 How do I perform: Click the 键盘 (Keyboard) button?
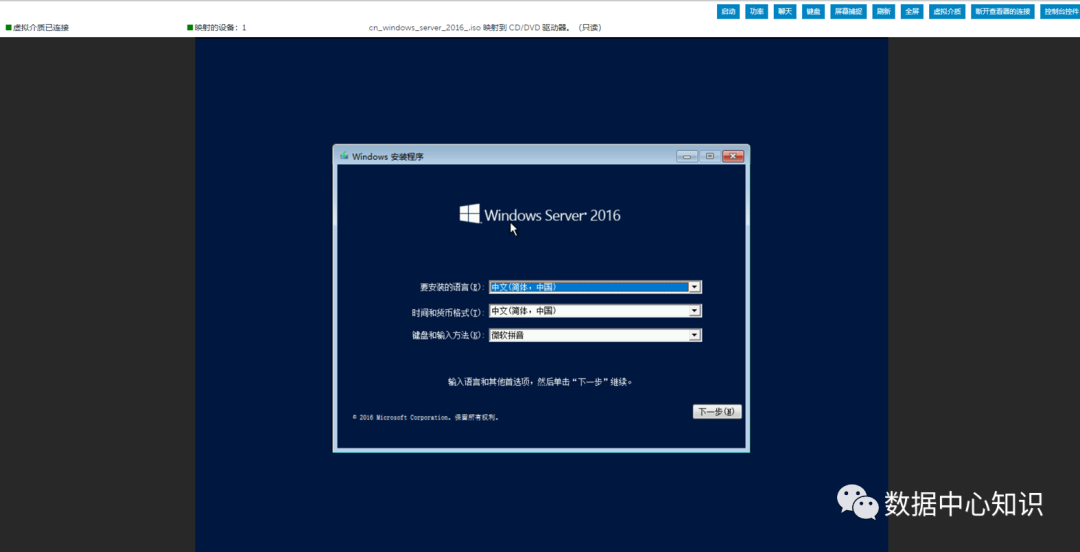813,12
